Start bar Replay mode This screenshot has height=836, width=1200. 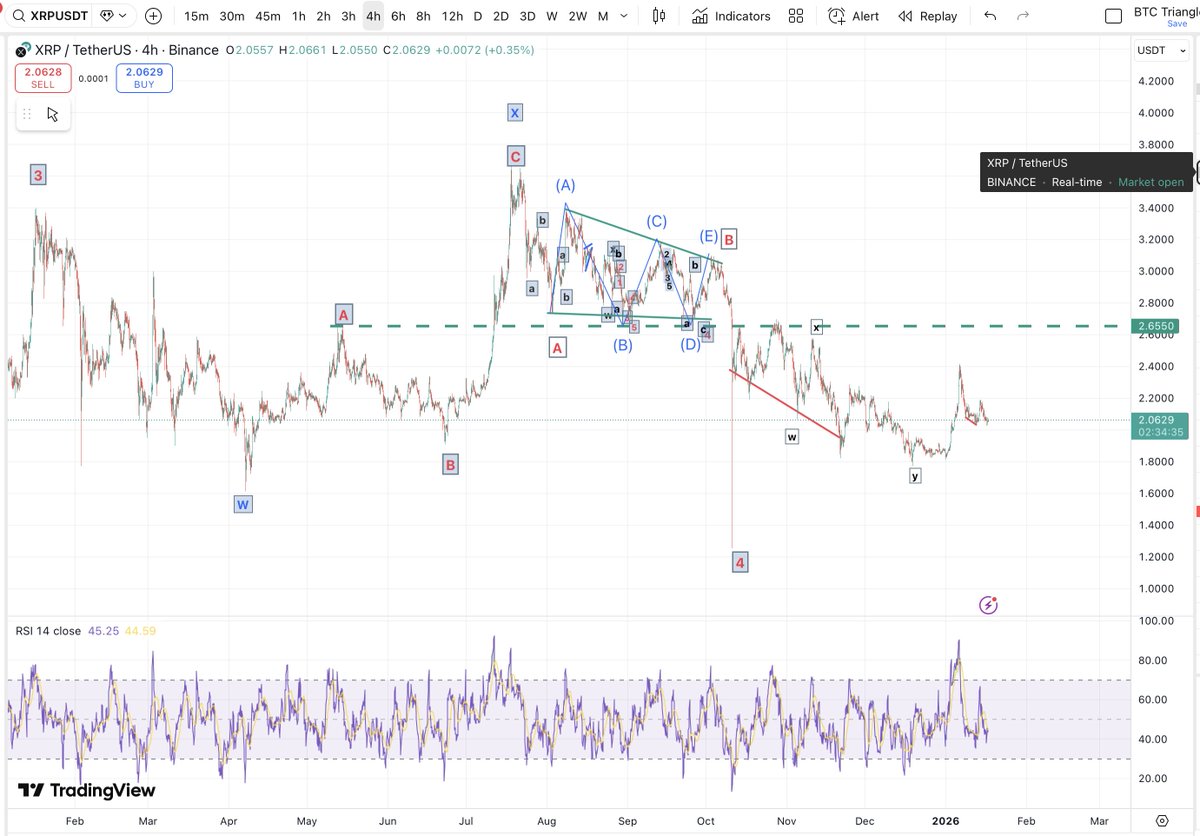927,16
